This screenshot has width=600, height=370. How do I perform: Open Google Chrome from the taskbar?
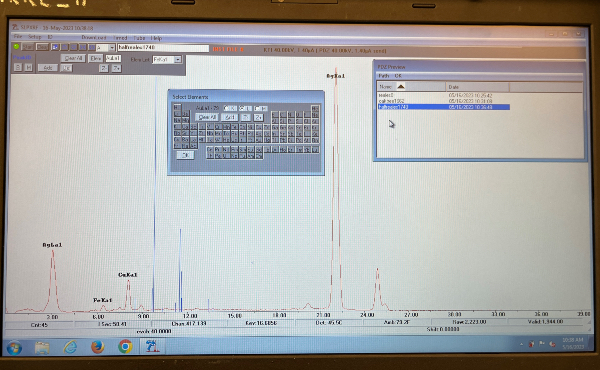click(125, 346)
